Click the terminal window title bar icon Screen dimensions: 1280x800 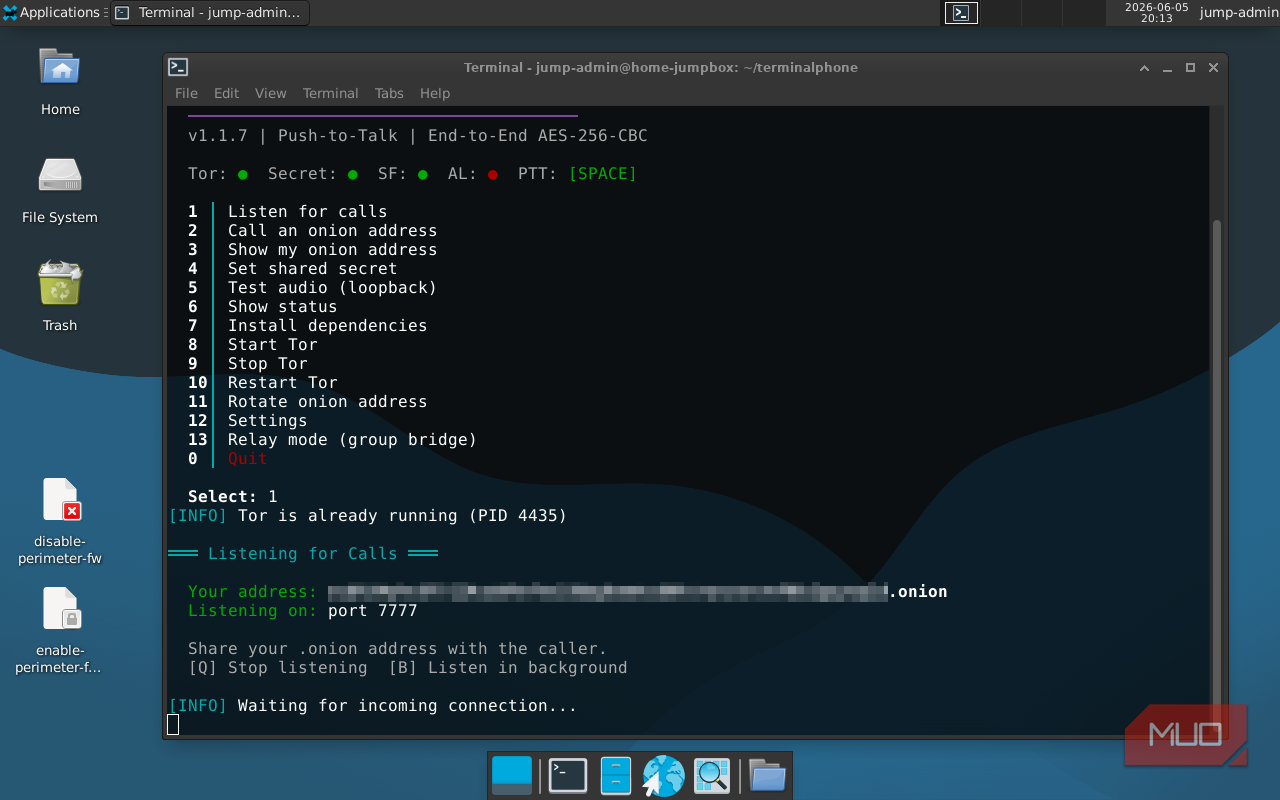[x=178, y=67]
